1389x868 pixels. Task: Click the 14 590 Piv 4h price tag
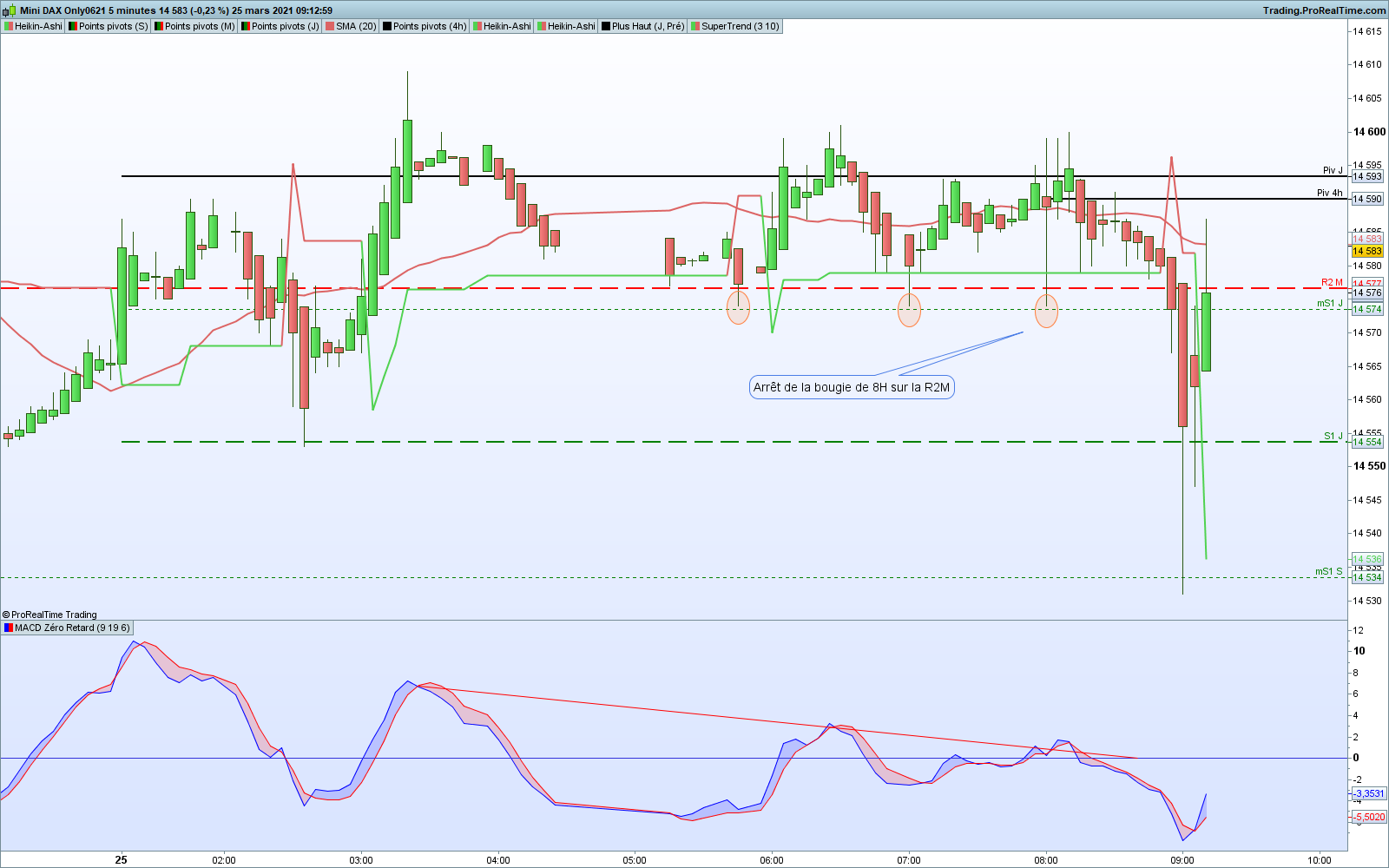tap(1367, 199)
